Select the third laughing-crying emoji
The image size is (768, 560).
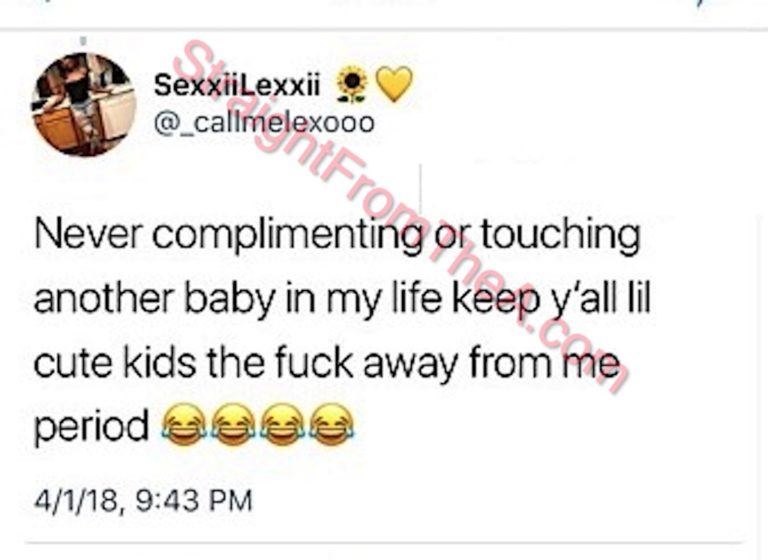tap(283, 424)
